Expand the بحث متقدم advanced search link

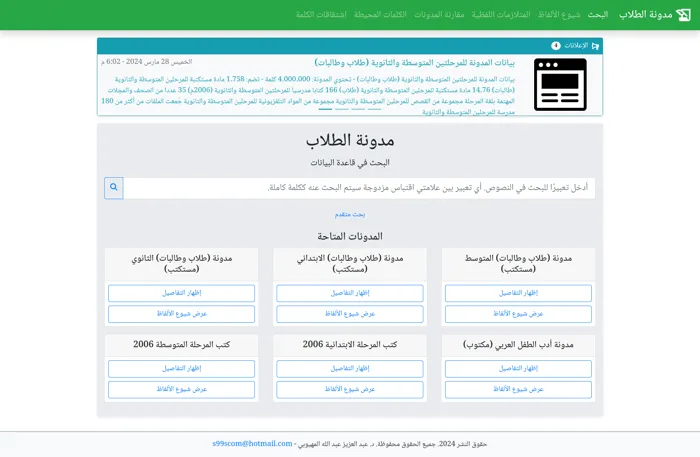coord(350,214)
